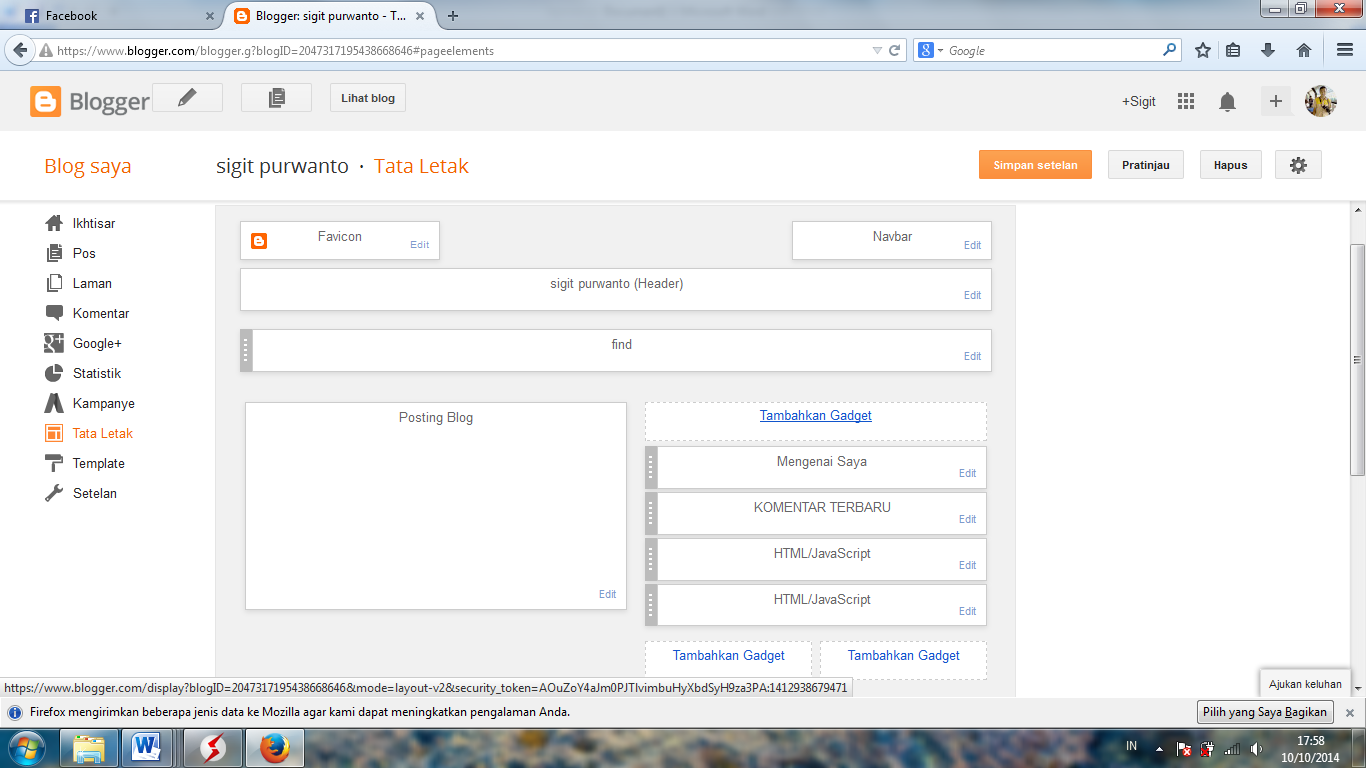Screen dimensions: 1366x768
Task: Click the top sidebar Tambahkan Gadget link
Action: click(816, 416)
